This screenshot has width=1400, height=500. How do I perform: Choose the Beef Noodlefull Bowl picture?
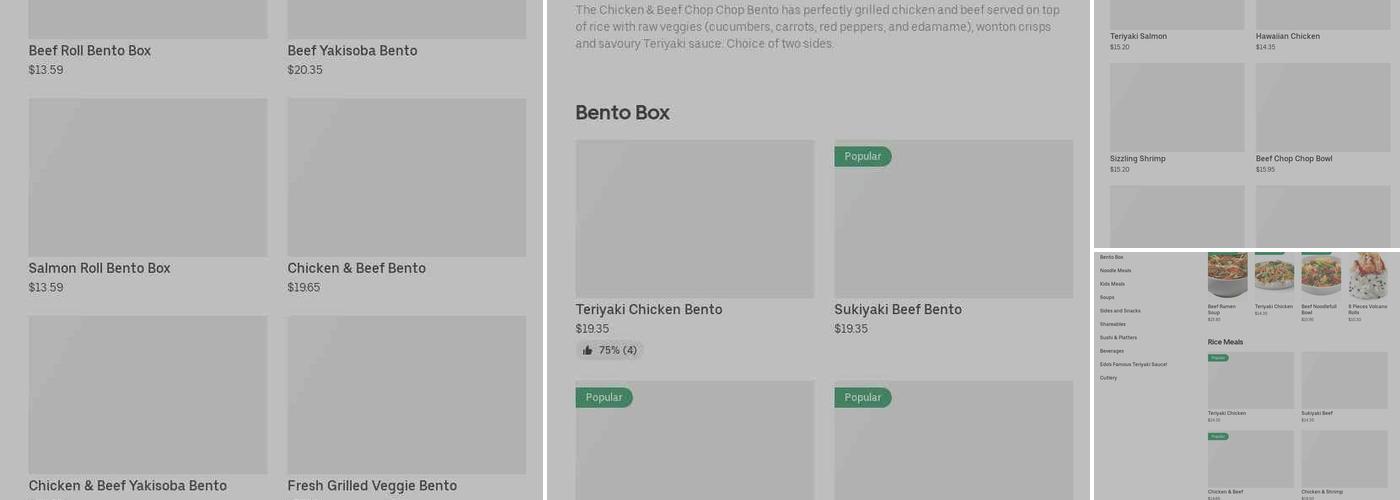[1320, 276]
